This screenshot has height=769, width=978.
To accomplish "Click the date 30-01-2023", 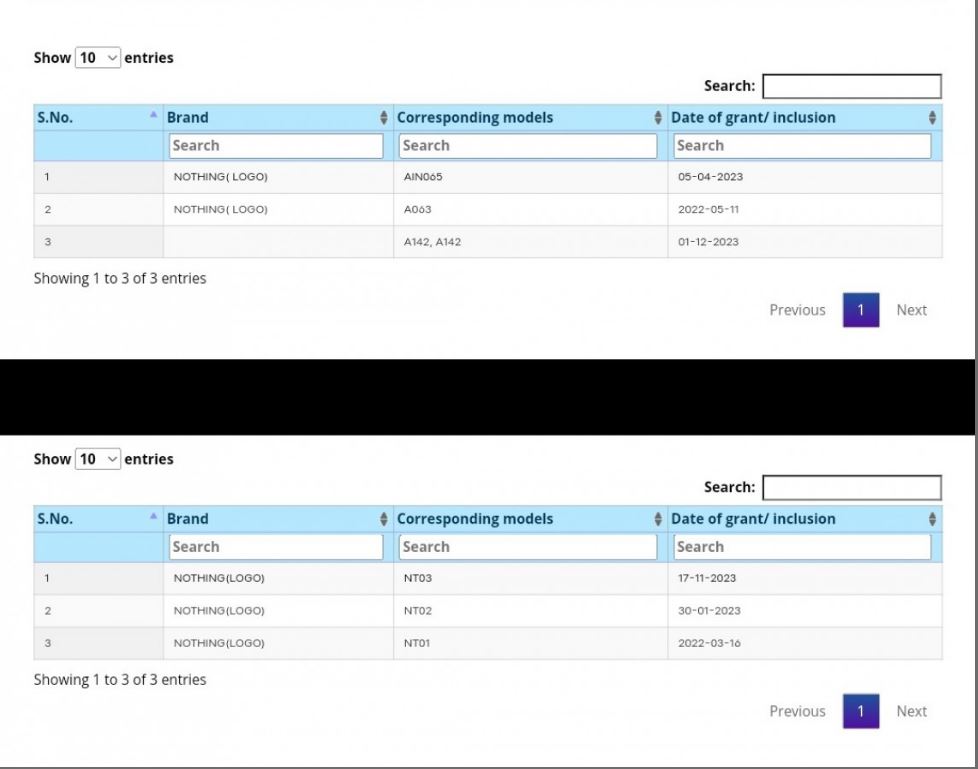I will pos(709,611).
